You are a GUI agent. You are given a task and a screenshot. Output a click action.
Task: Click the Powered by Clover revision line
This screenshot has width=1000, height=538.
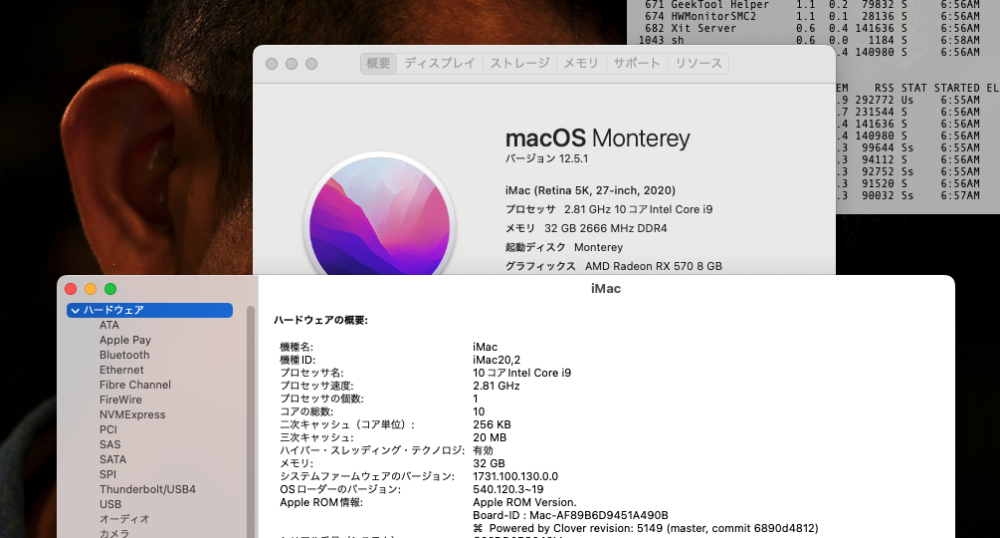click(x=645, y=528)
